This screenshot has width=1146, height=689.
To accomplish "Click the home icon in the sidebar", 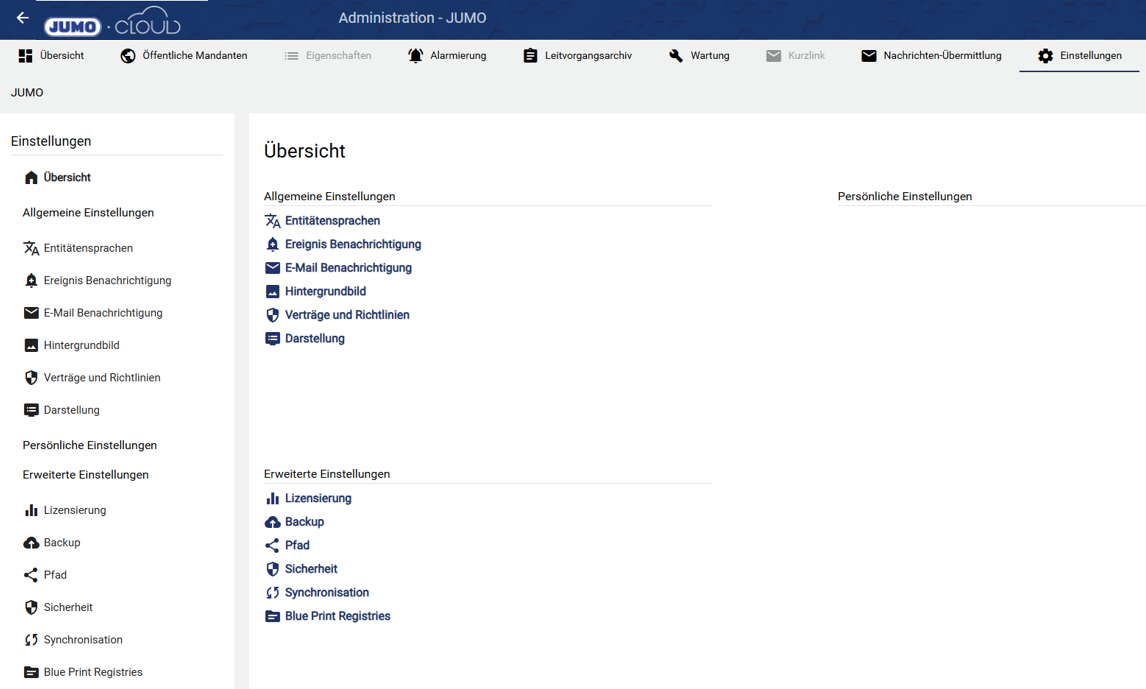I will coord(31,178).
